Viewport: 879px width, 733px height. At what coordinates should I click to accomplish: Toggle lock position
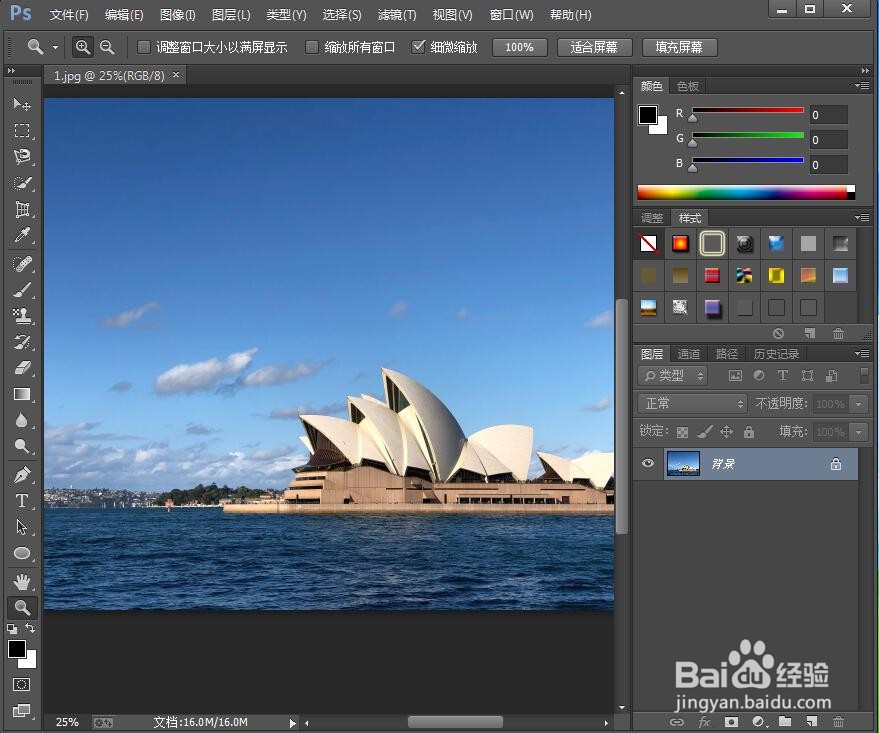[x=727, y=432]
